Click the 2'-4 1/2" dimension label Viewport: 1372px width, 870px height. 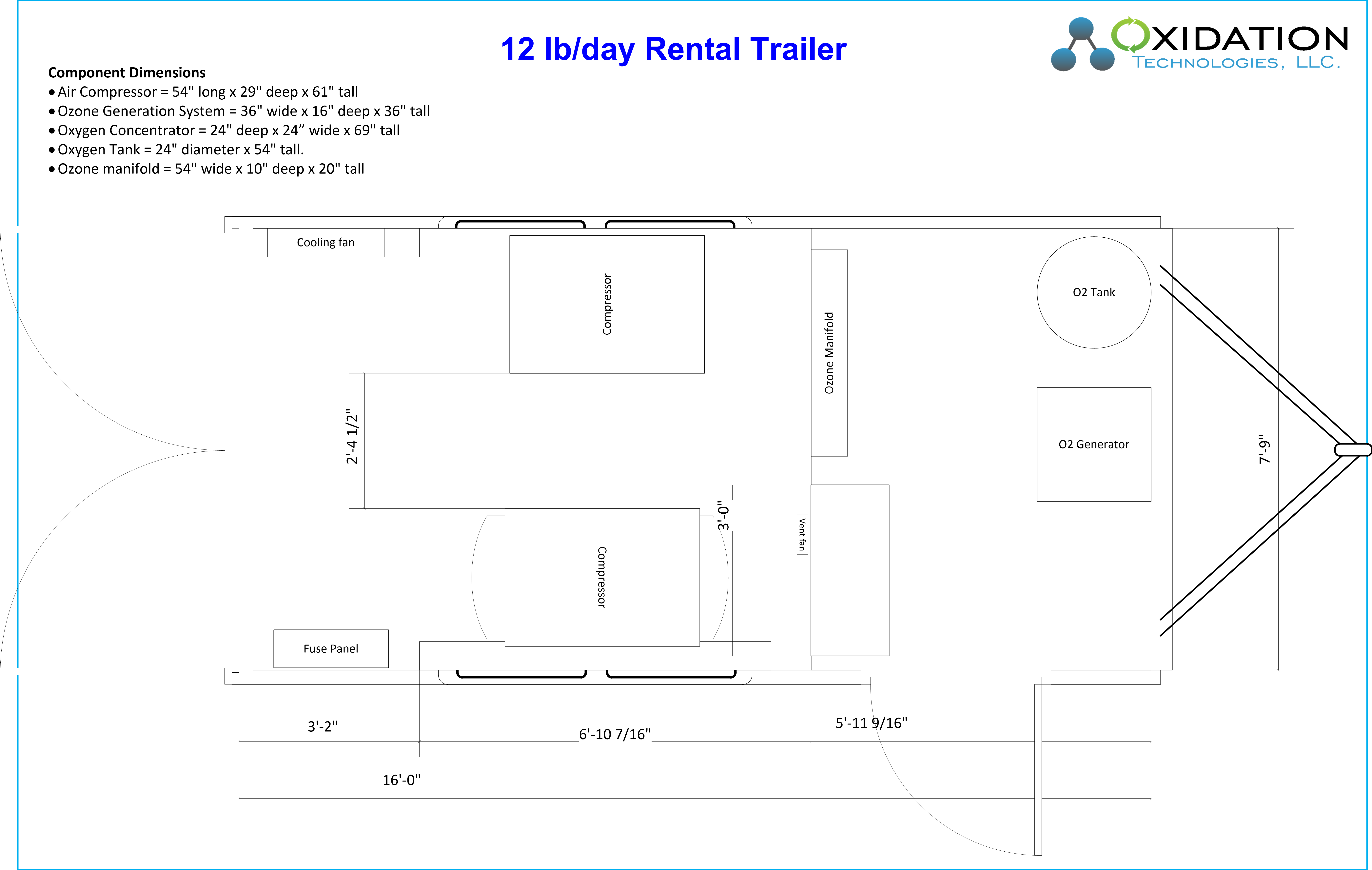(x=352, y=436)
